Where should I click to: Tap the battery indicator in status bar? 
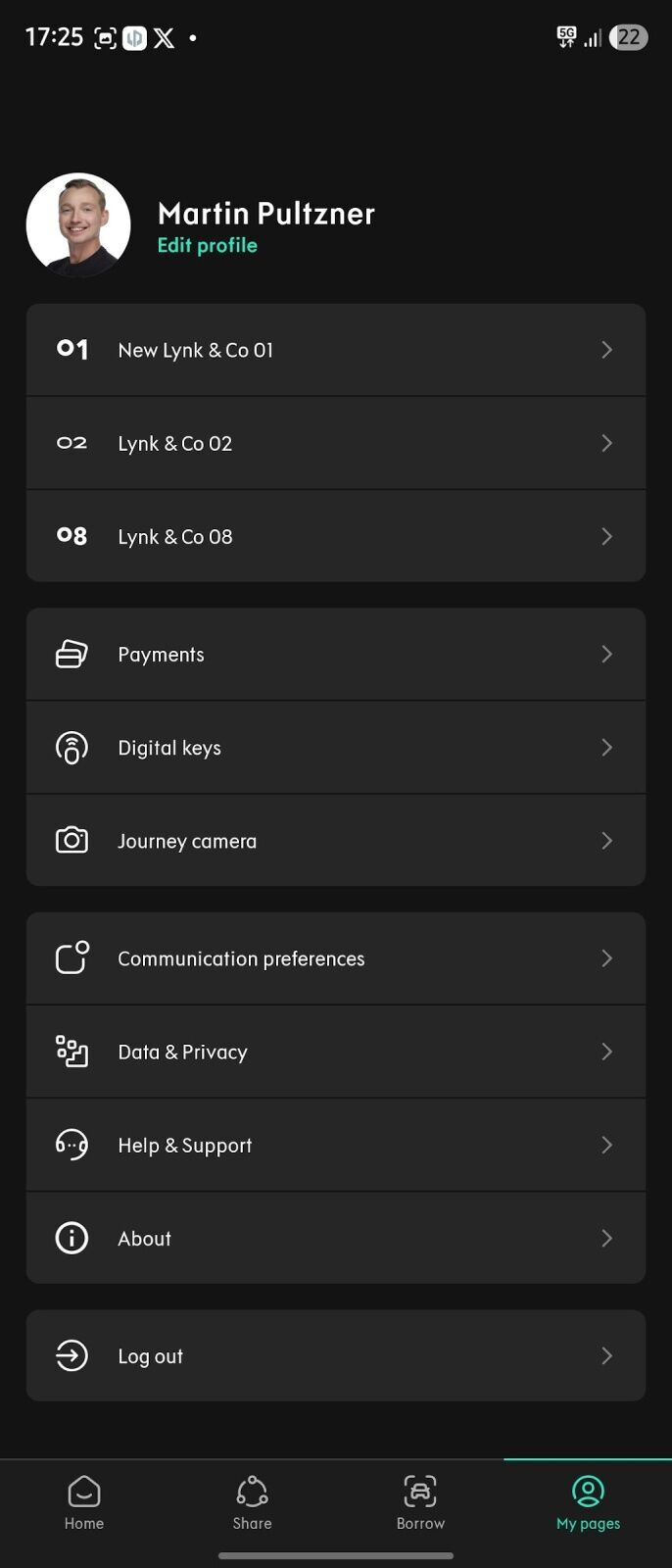pyautogui.click(x=628, y=37)
